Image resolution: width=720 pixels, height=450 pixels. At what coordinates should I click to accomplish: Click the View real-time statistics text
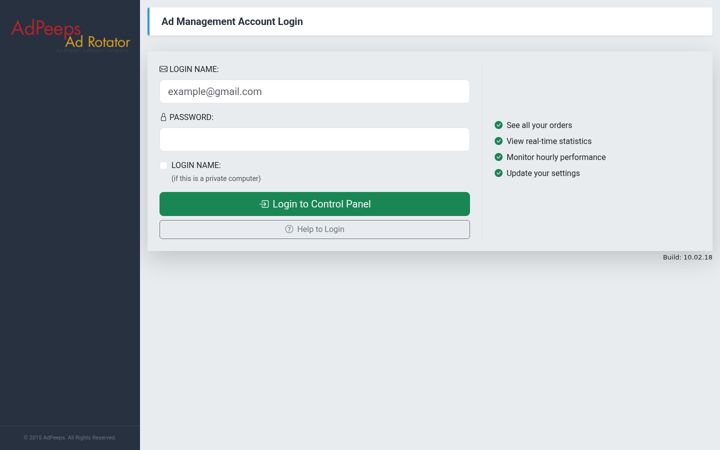click(549, 141)
